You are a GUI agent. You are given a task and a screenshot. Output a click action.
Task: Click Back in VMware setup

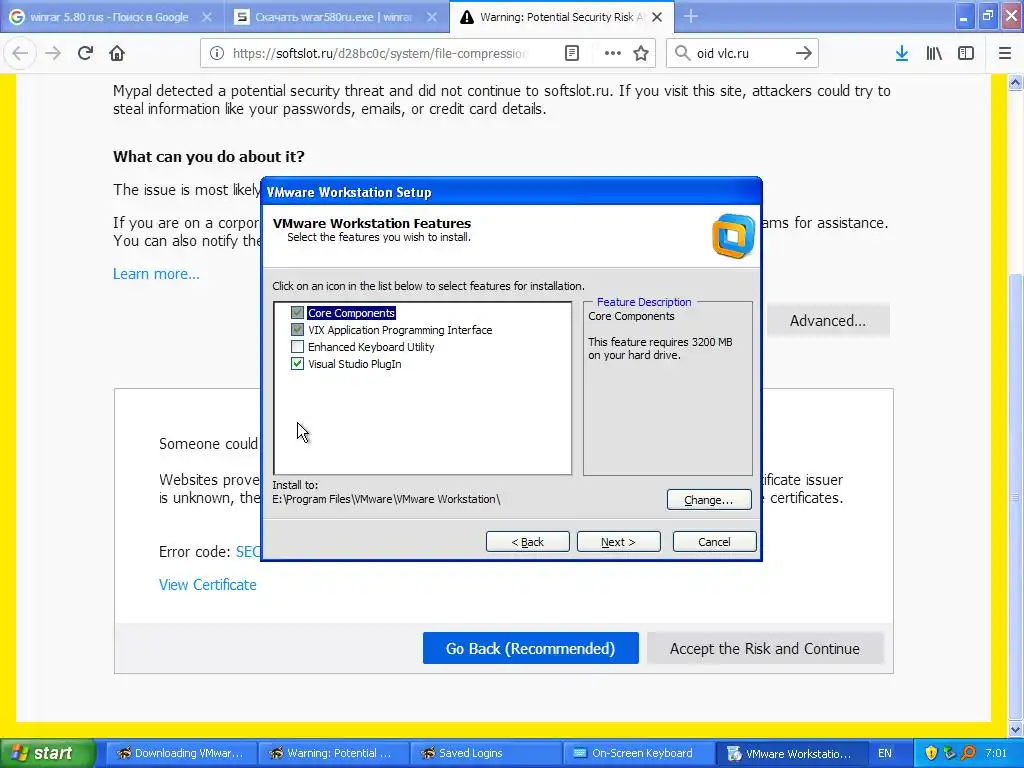pyautogui.click(x=528, y=542)
